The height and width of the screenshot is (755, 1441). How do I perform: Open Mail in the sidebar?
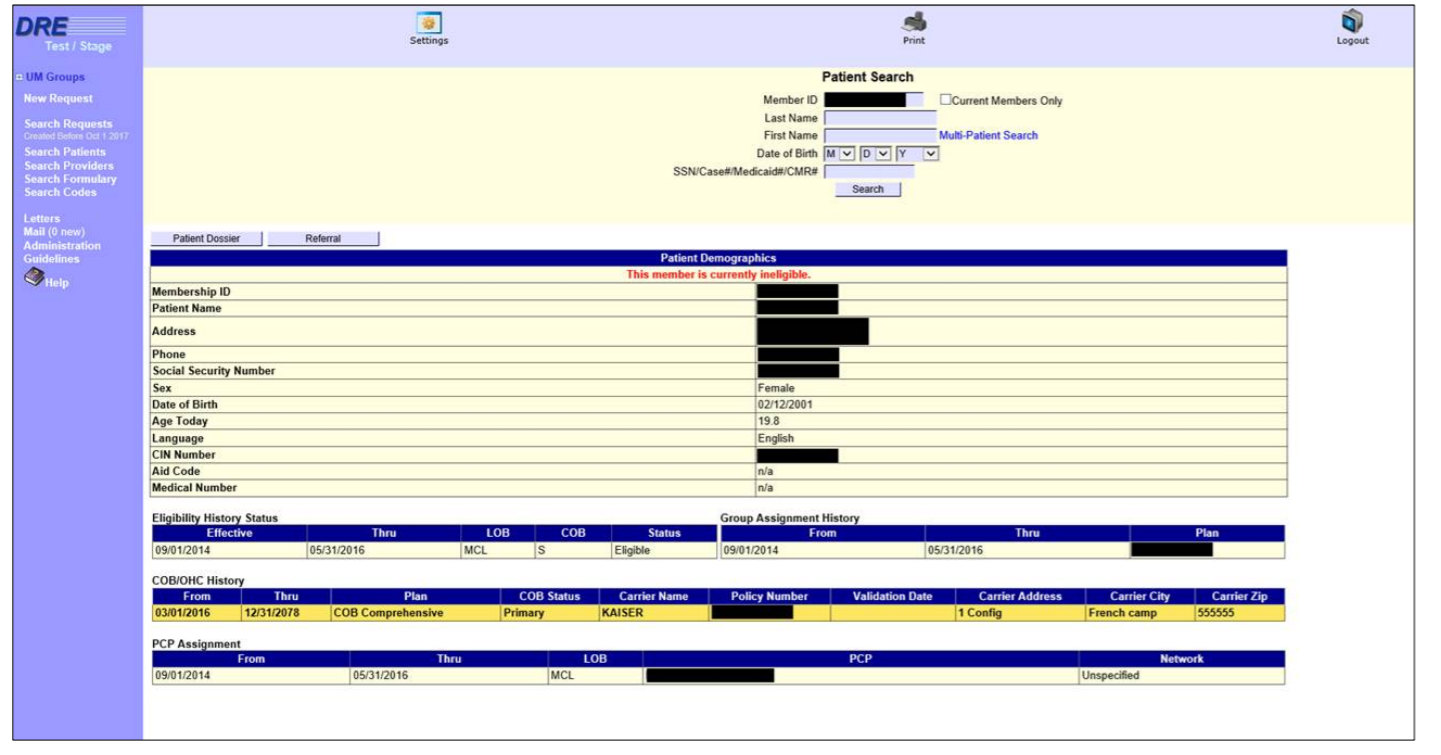point(34,232)
